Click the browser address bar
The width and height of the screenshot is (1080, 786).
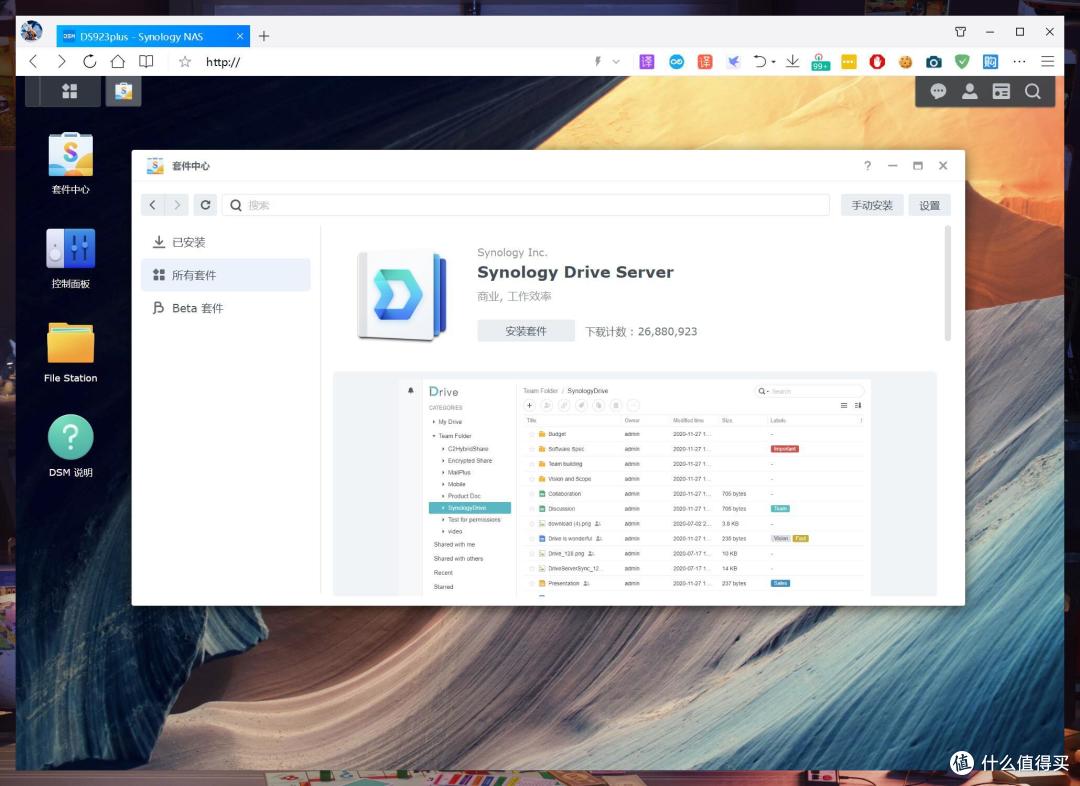[x=393, y=62]
